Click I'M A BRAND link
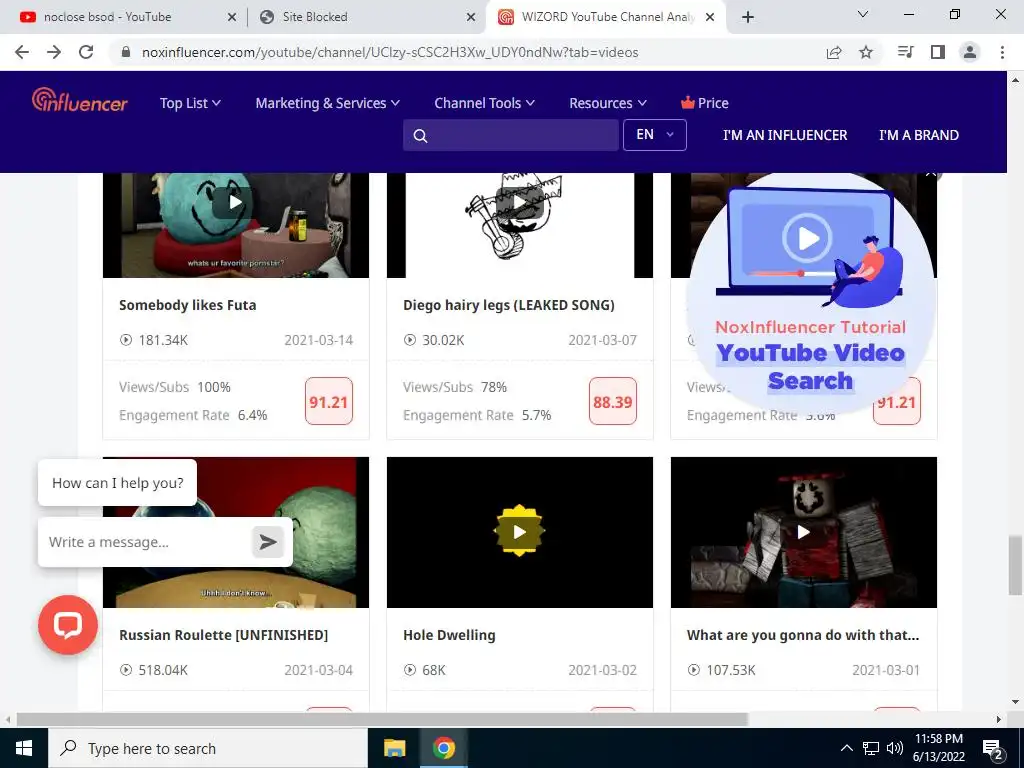Viewport: 1024px width, 768px height. [x=919, y=135]
